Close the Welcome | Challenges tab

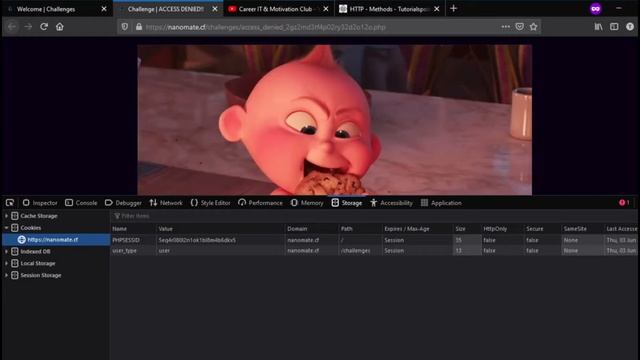tap(104, 9)
